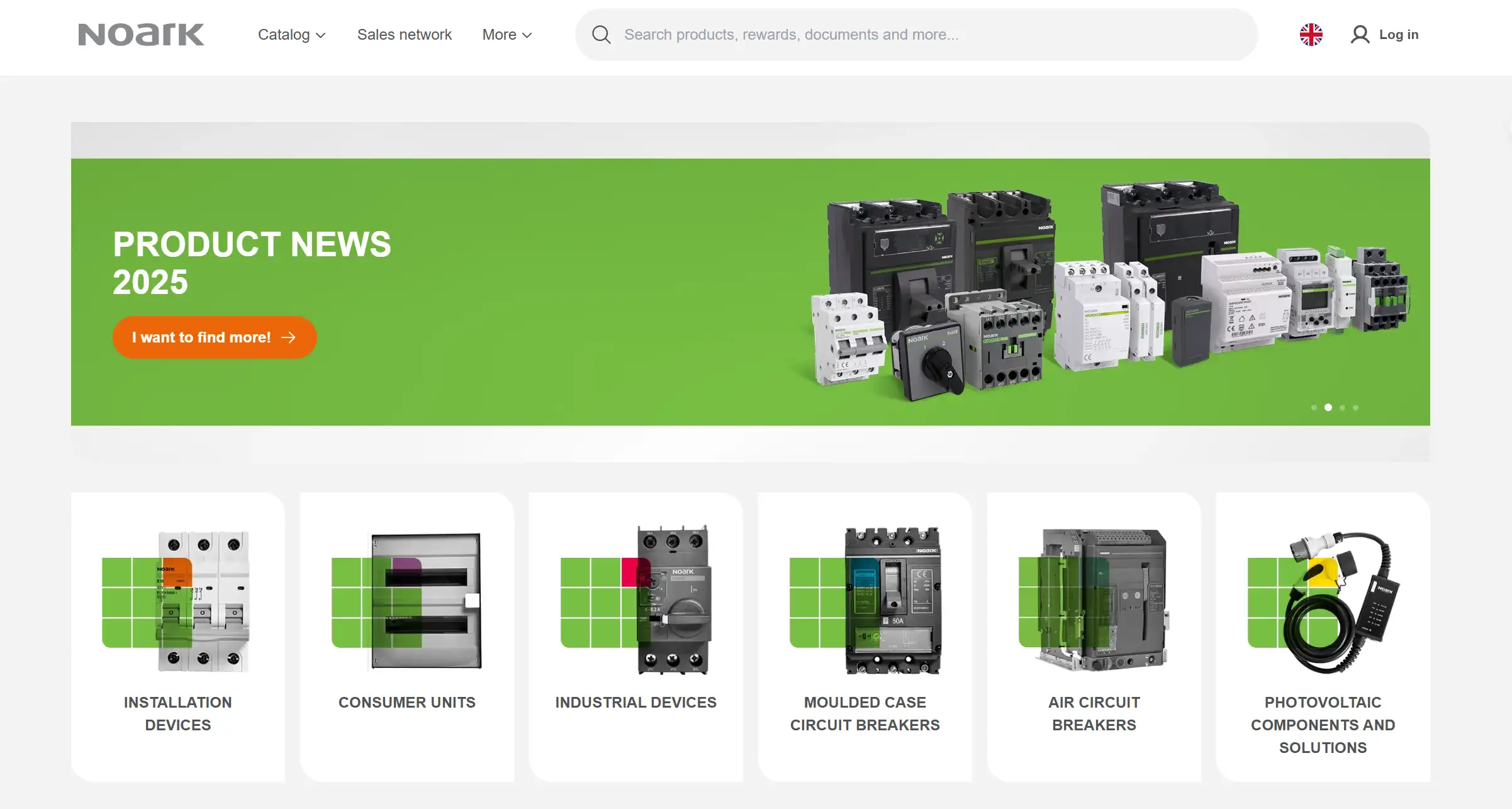This screenshot has height=809, width=1512.
Task: Select the fourth carousel dot
Action: click(1356, 408)
